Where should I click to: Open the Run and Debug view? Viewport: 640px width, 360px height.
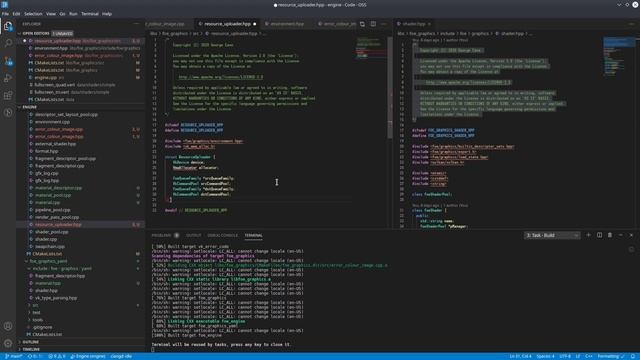coord(8,78)
